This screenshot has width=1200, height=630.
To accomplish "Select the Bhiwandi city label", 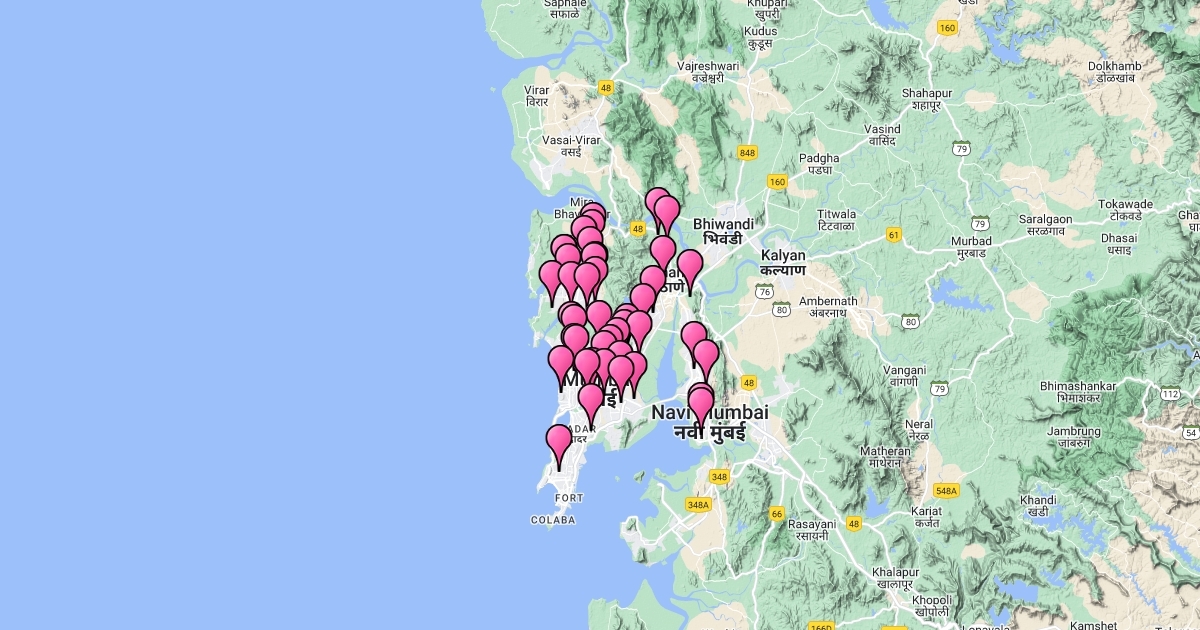I will coord(723,232).
